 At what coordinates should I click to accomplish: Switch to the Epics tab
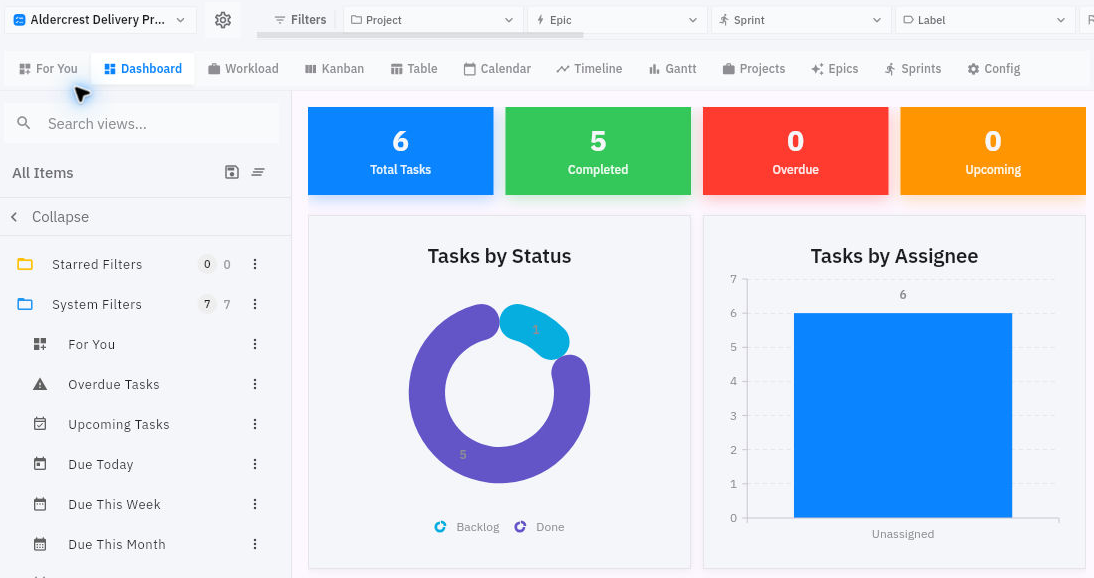tap(834, 68)
